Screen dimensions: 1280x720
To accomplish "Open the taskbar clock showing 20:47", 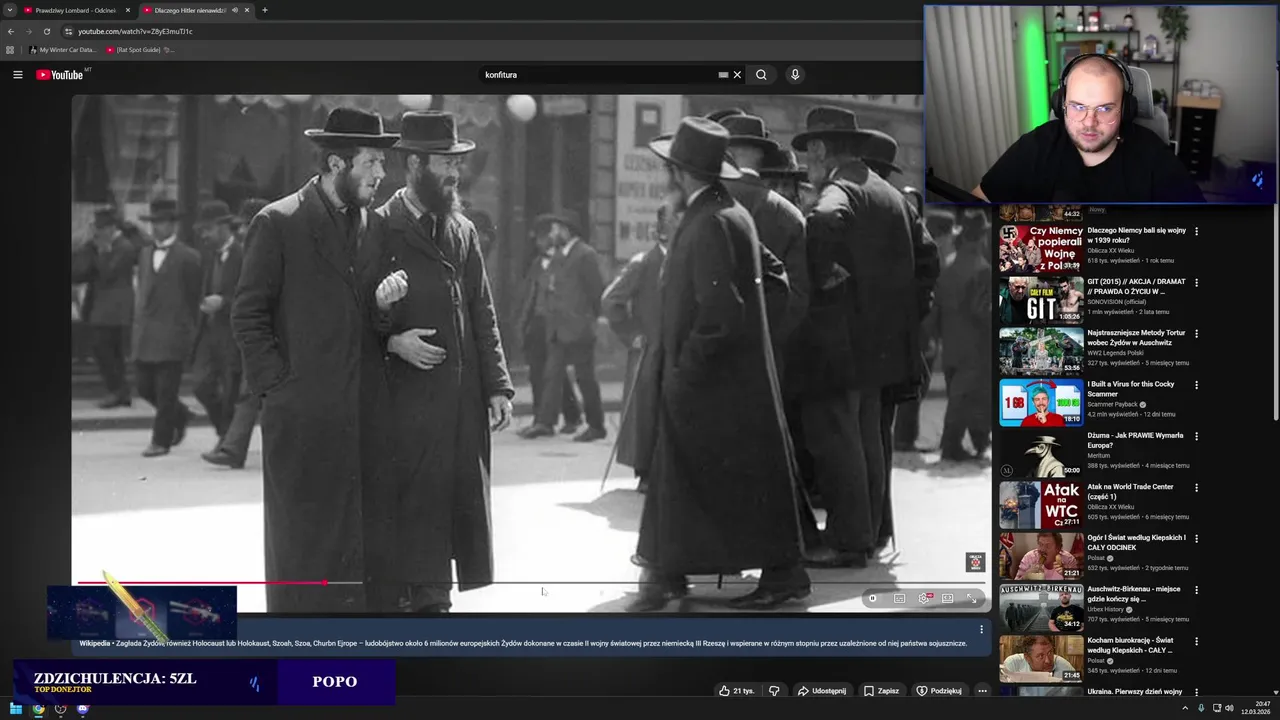I will coord(1255,708).
